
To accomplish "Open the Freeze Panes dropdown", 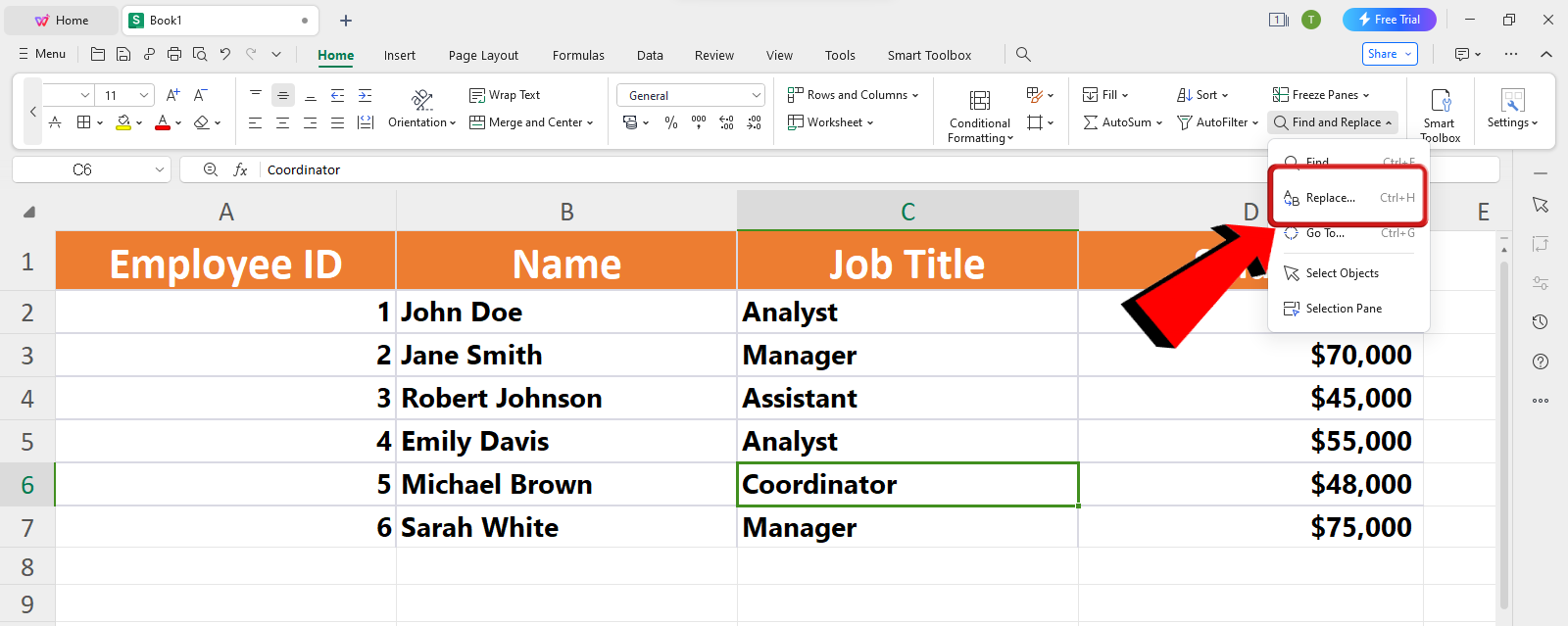I will click(1321, 95).
